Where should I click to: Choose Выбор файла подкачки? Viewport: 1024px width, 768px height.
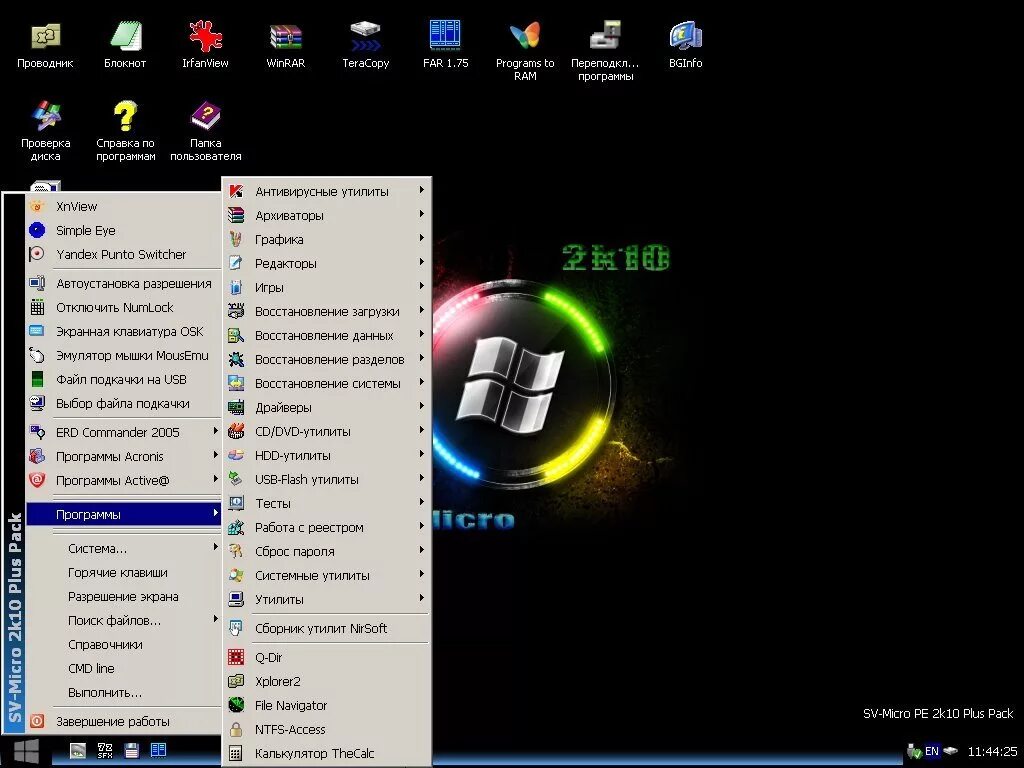pos(123,404)
